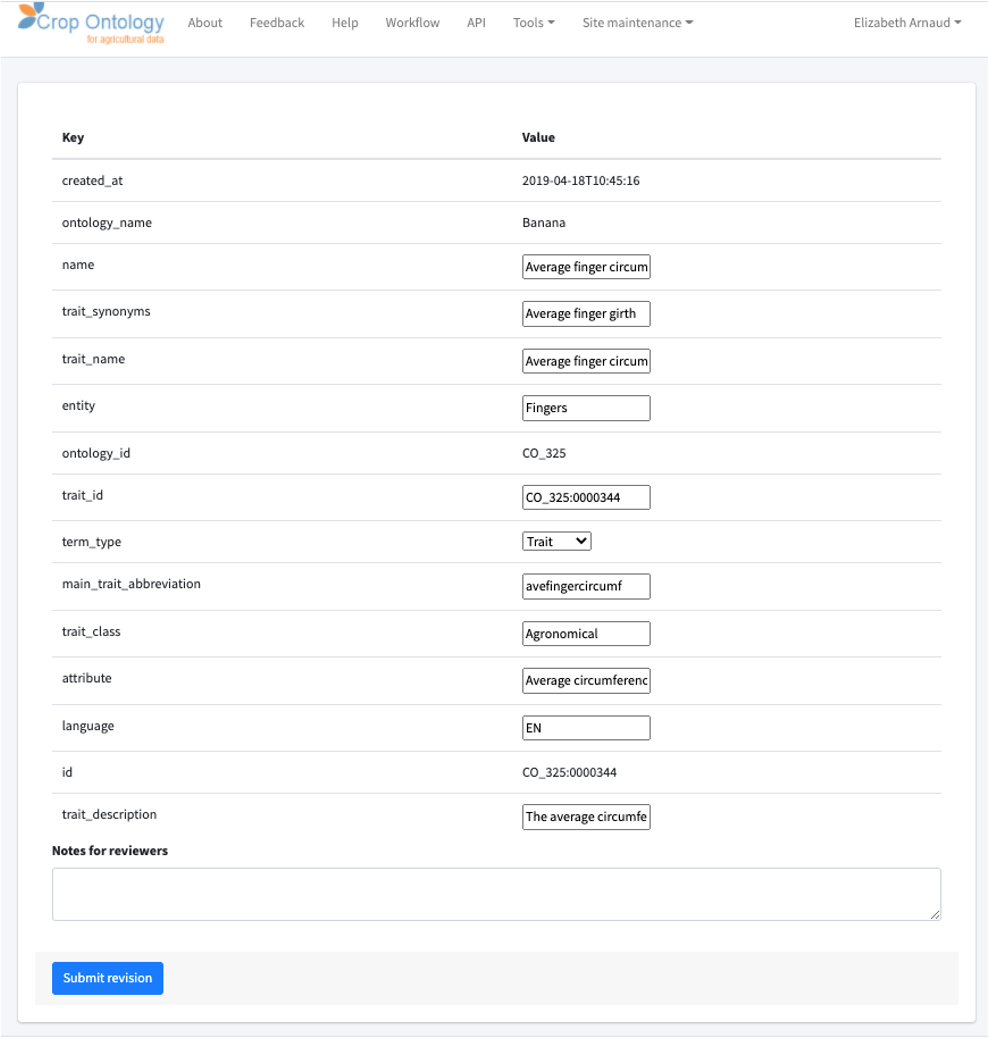Screen dimensions: 989x1039
Task: Open the Tools dropdown menu
Action: (534, 23)
